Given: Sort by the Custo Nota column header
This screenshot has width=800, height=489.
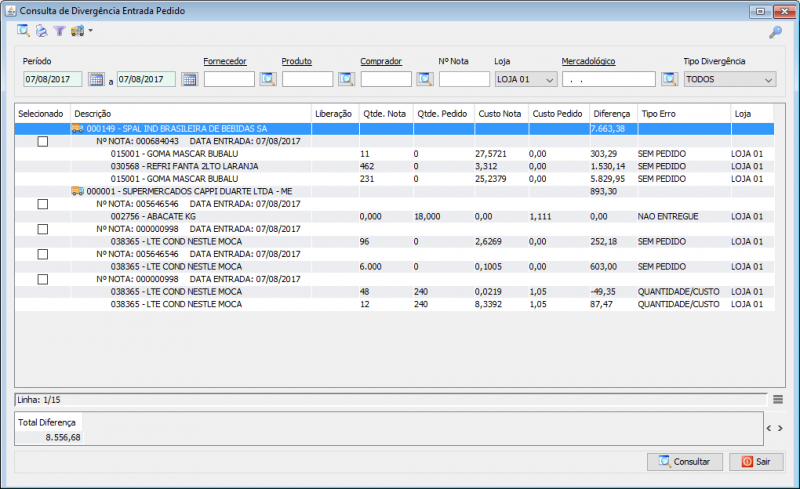Looking at the screenshot, I should pyautogui.click(x=502, y=114).
